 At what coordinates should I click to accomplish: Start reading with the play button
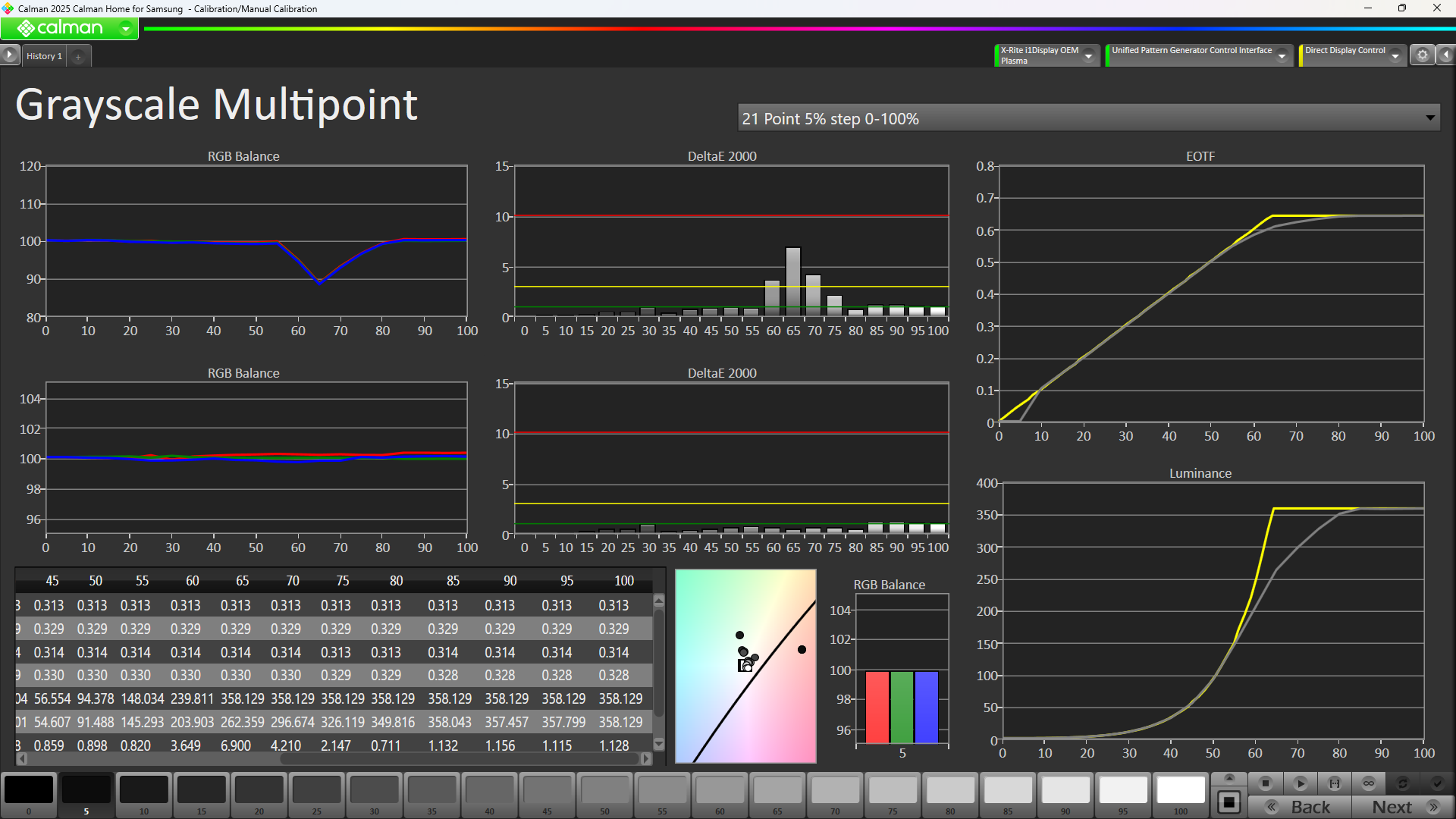[1300, 783]
